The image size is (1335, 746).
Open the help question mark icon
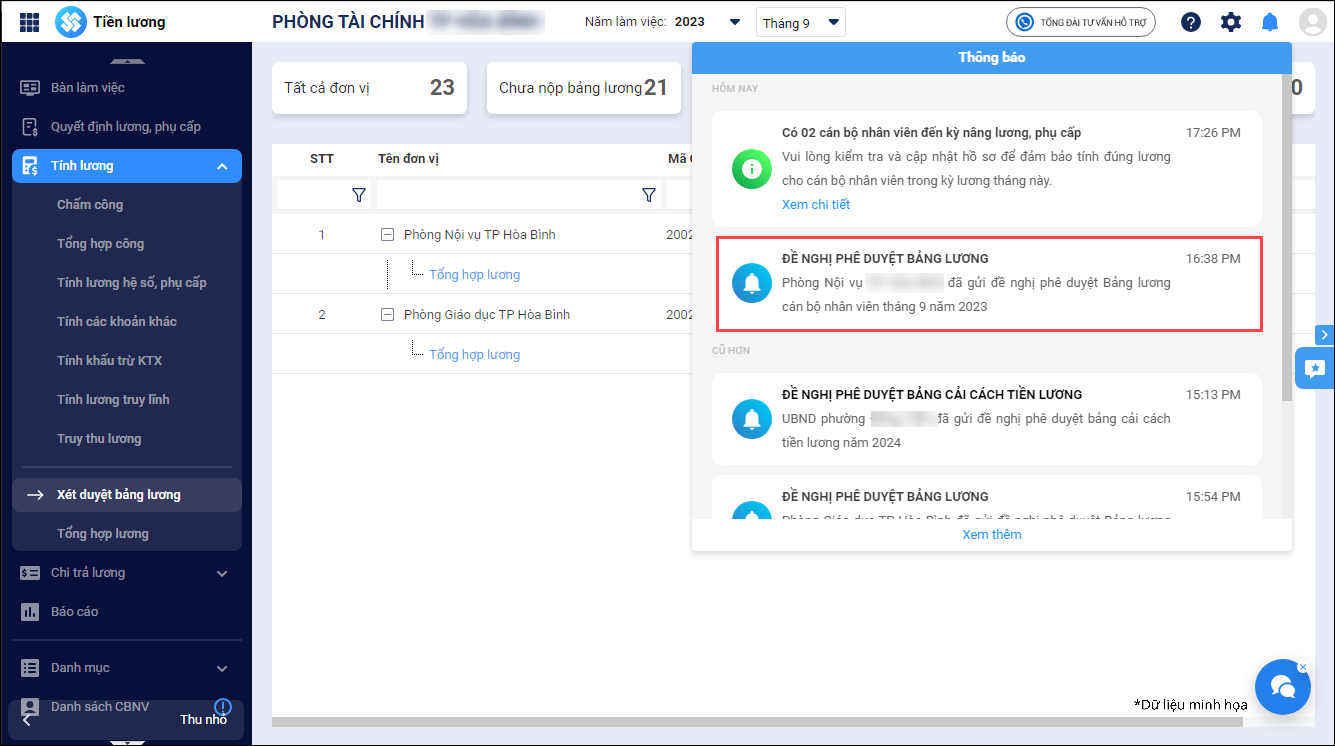[x=1190, y=22]
